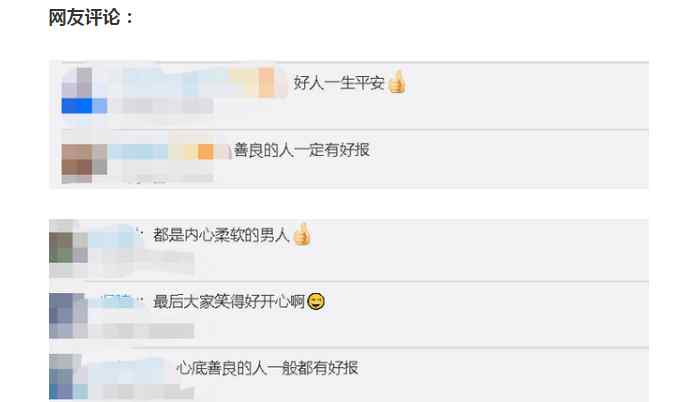
Task: Click blurred username before 心底善良的人一般都有好报
Action: [127, 368]
